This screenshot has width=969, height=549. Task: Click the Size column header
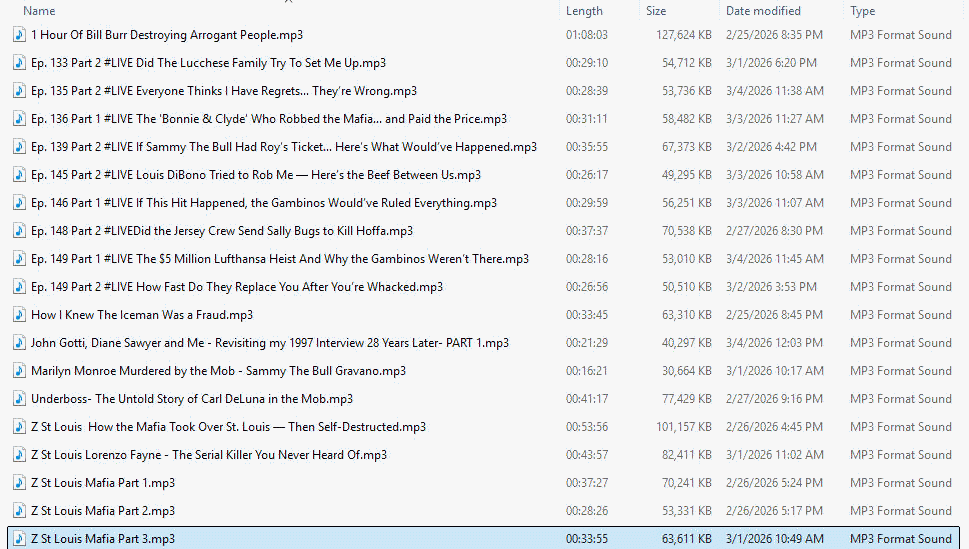coord(656,11)
